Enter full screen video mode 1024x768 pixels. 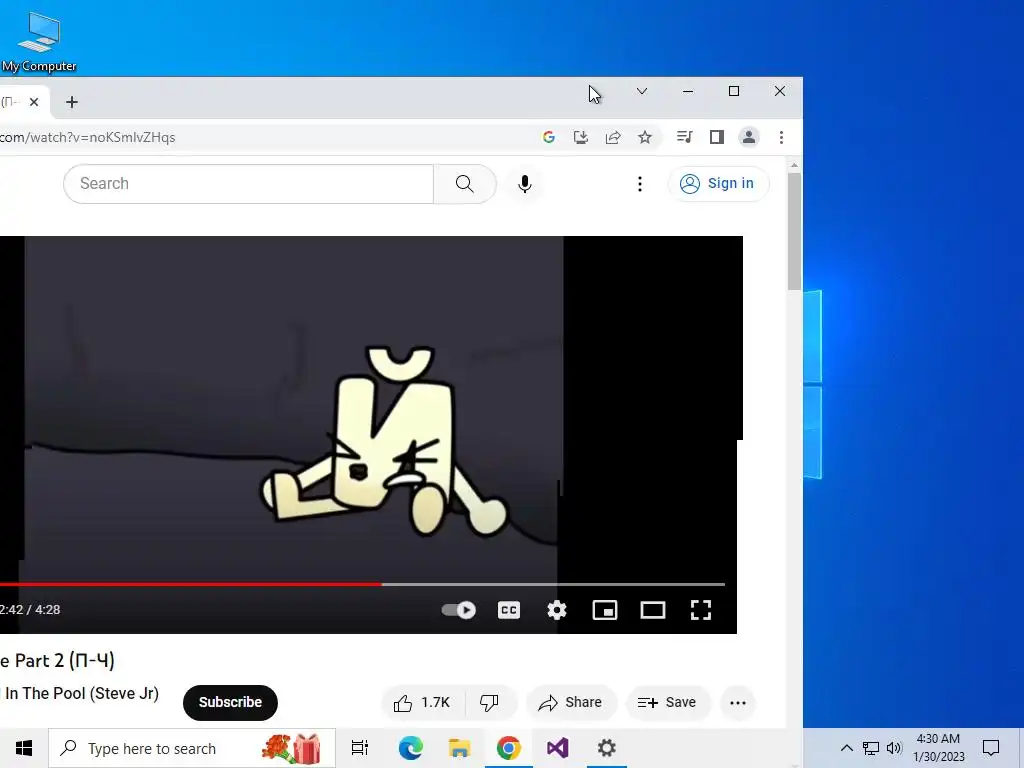click(x=701, y=610)
